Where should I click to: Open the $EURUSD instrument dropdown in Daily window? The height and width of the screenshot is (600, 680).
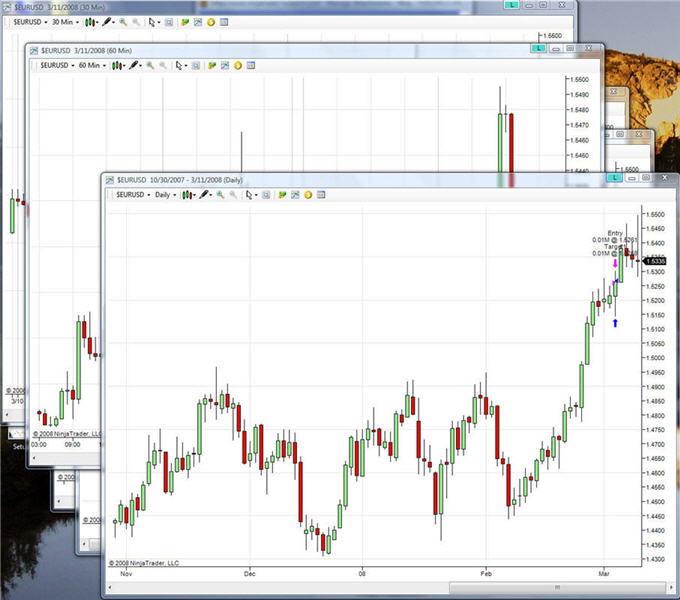click(133, 195)
